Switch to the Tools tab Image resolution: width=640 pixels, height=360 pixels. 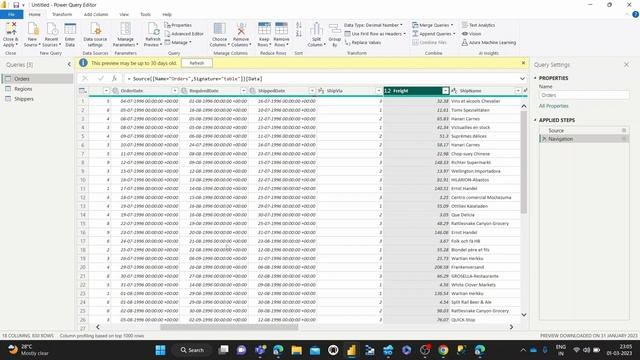(145, 14)
